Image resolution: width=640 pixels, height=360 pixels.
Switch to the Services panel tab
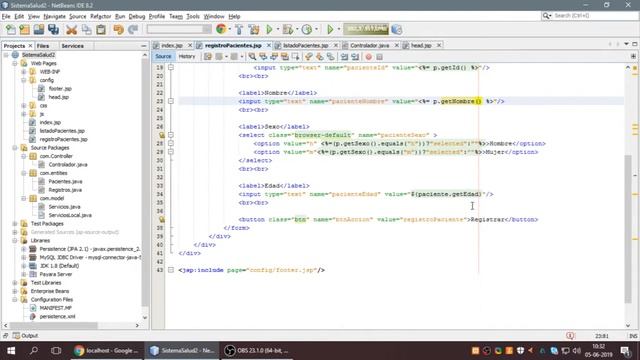[x=73, y=46]
